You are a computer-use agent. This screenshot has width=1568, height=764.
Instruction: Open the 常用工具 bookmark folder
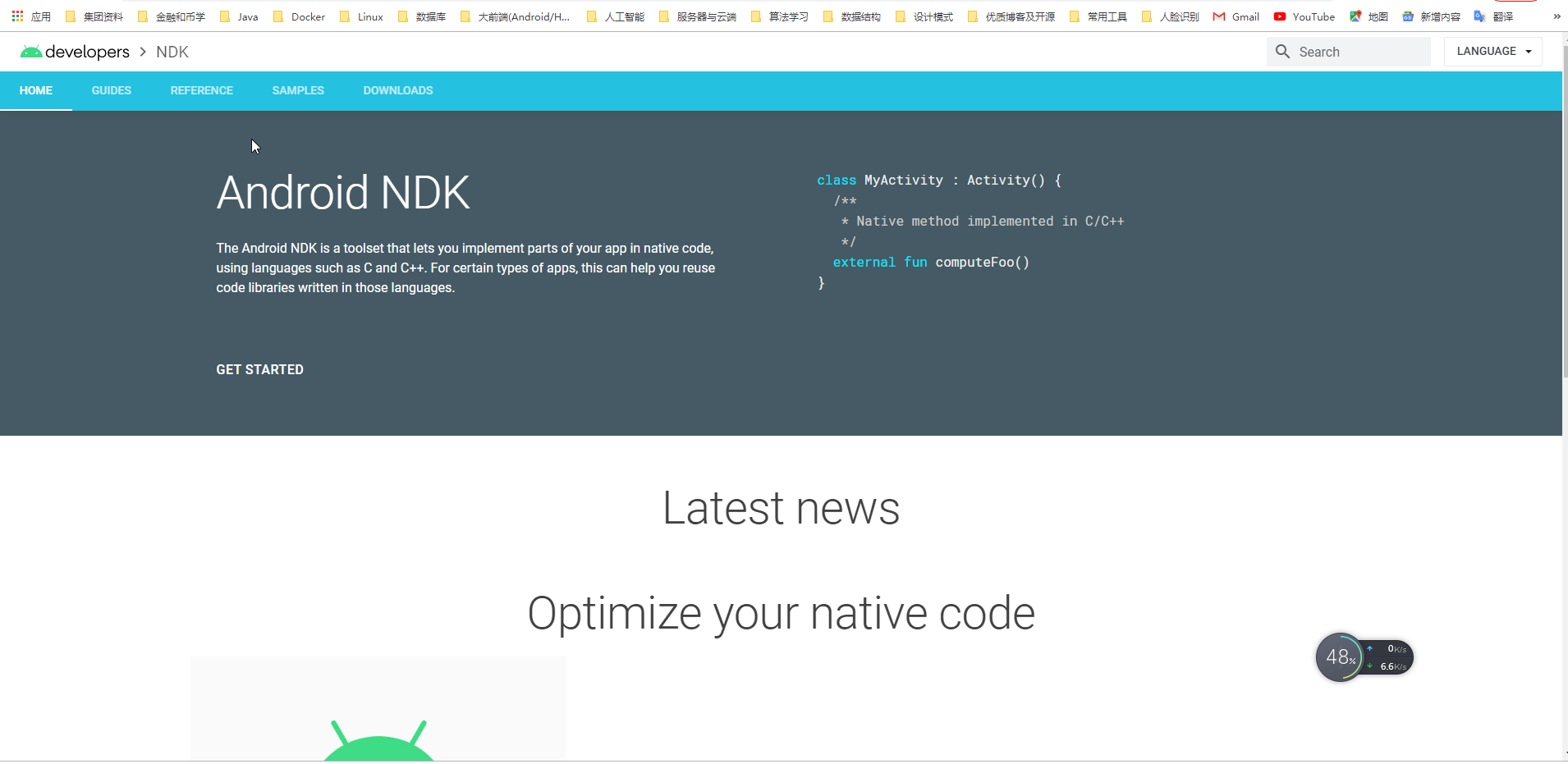pyautogui.click(x=1098, y=16)
